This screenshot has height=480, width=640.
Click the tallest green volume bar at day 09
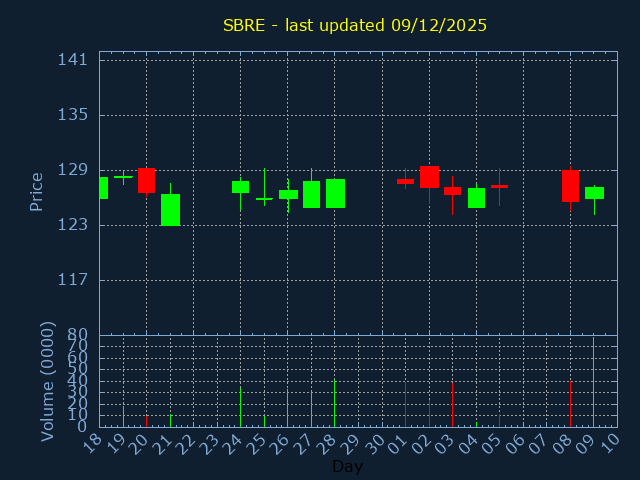tap(593, 382)
